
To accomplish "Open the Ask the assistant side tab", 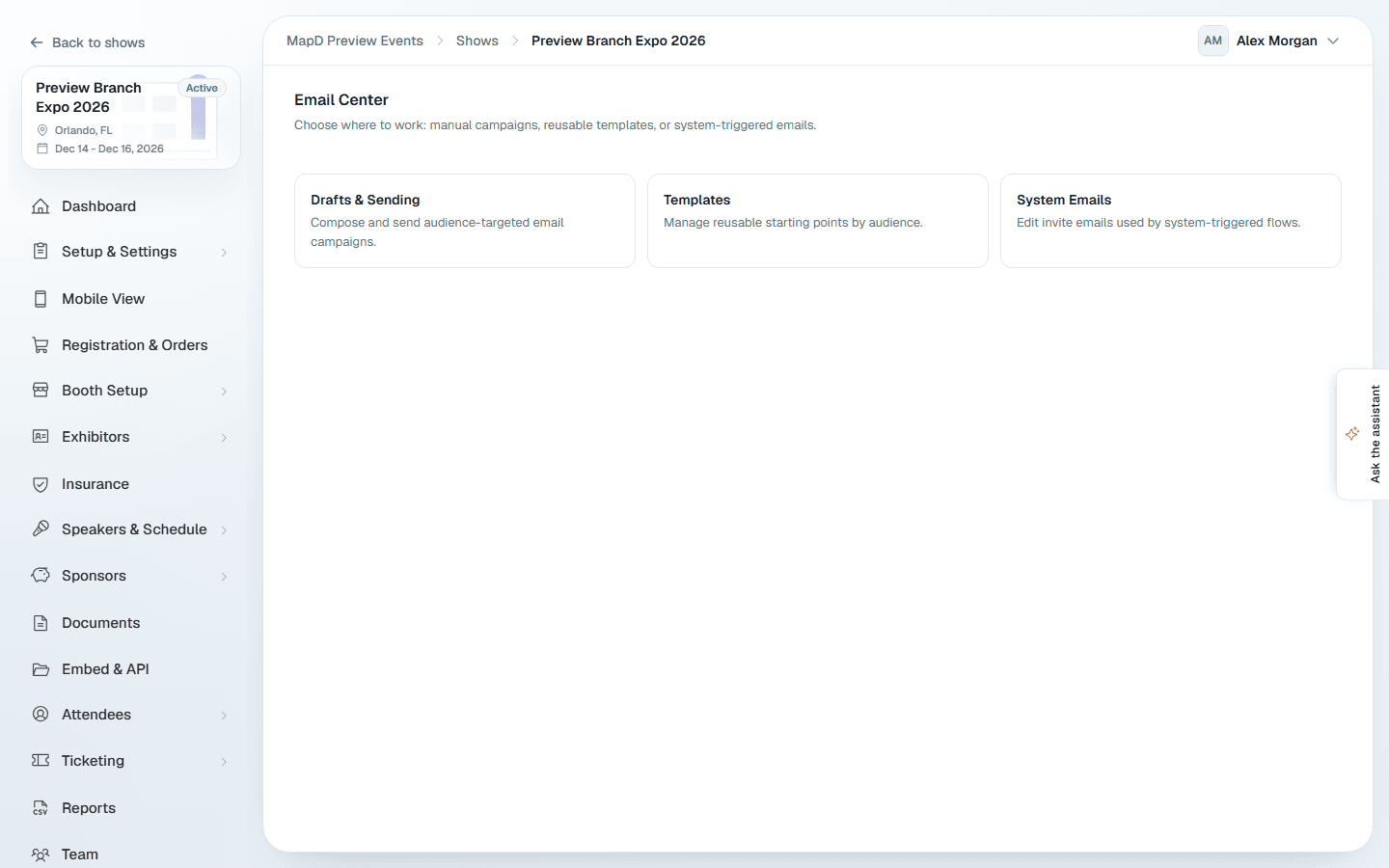I will tap(1363, 434).
